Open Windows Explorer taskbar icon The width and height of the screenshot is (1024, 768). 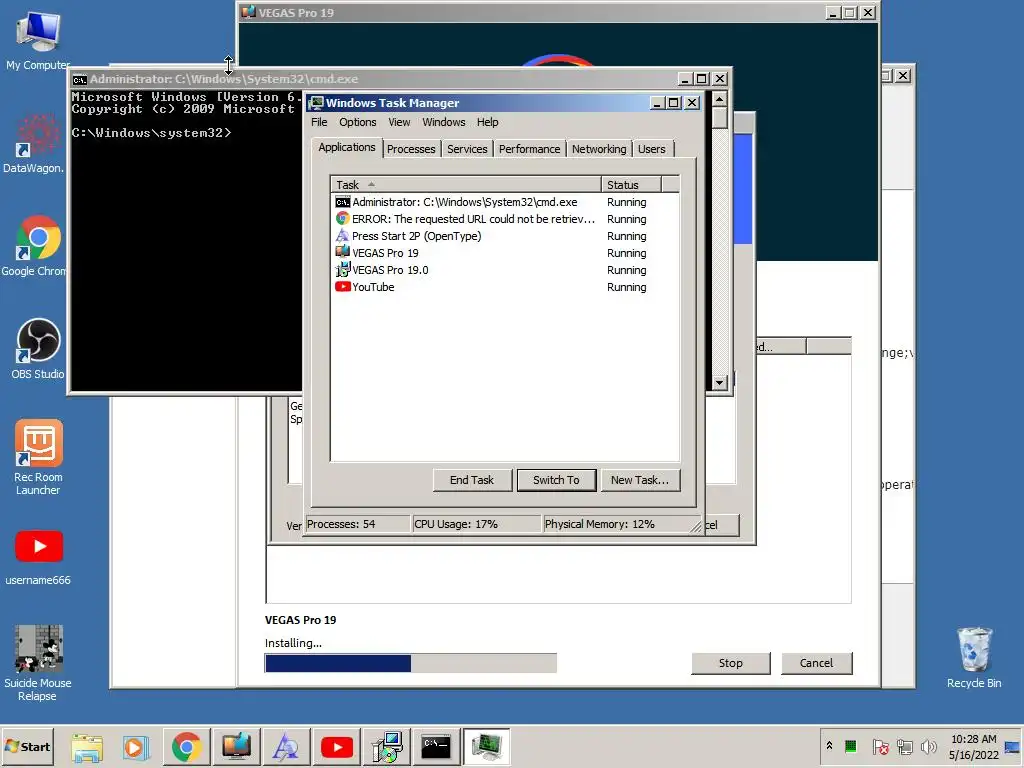click(x=87, y=747)
